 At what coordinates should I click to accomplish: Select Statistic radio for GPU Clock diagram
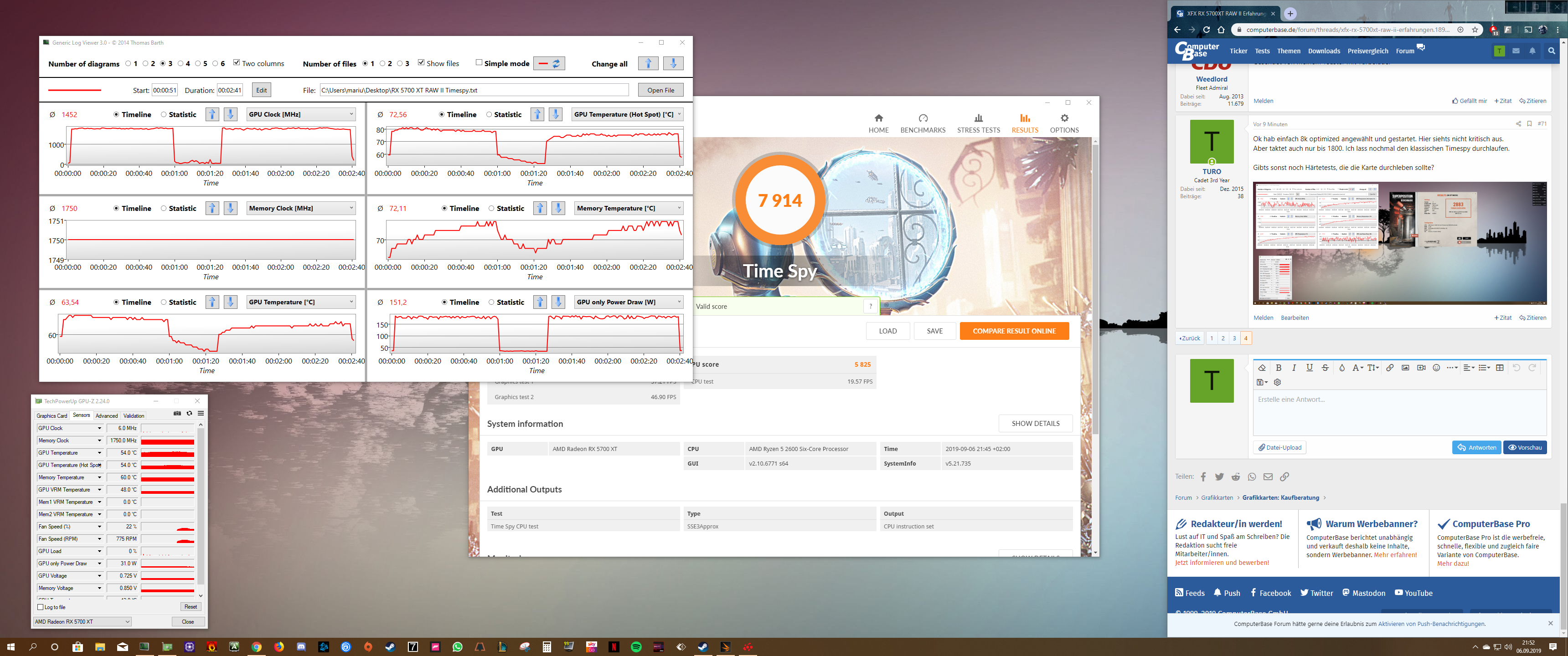pos(164,114)
